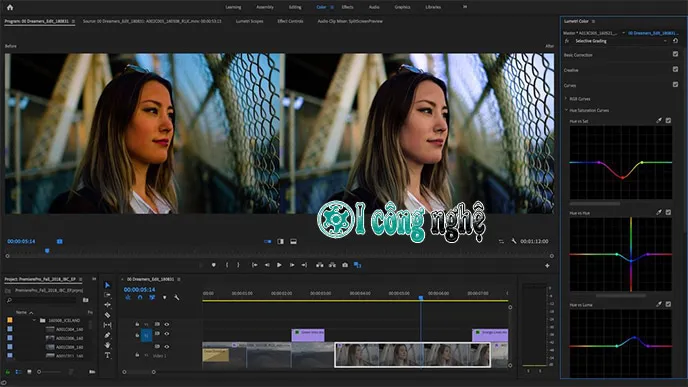
Task: Click Hue vs Luma eyedropper
Action: tap(659, 304)
